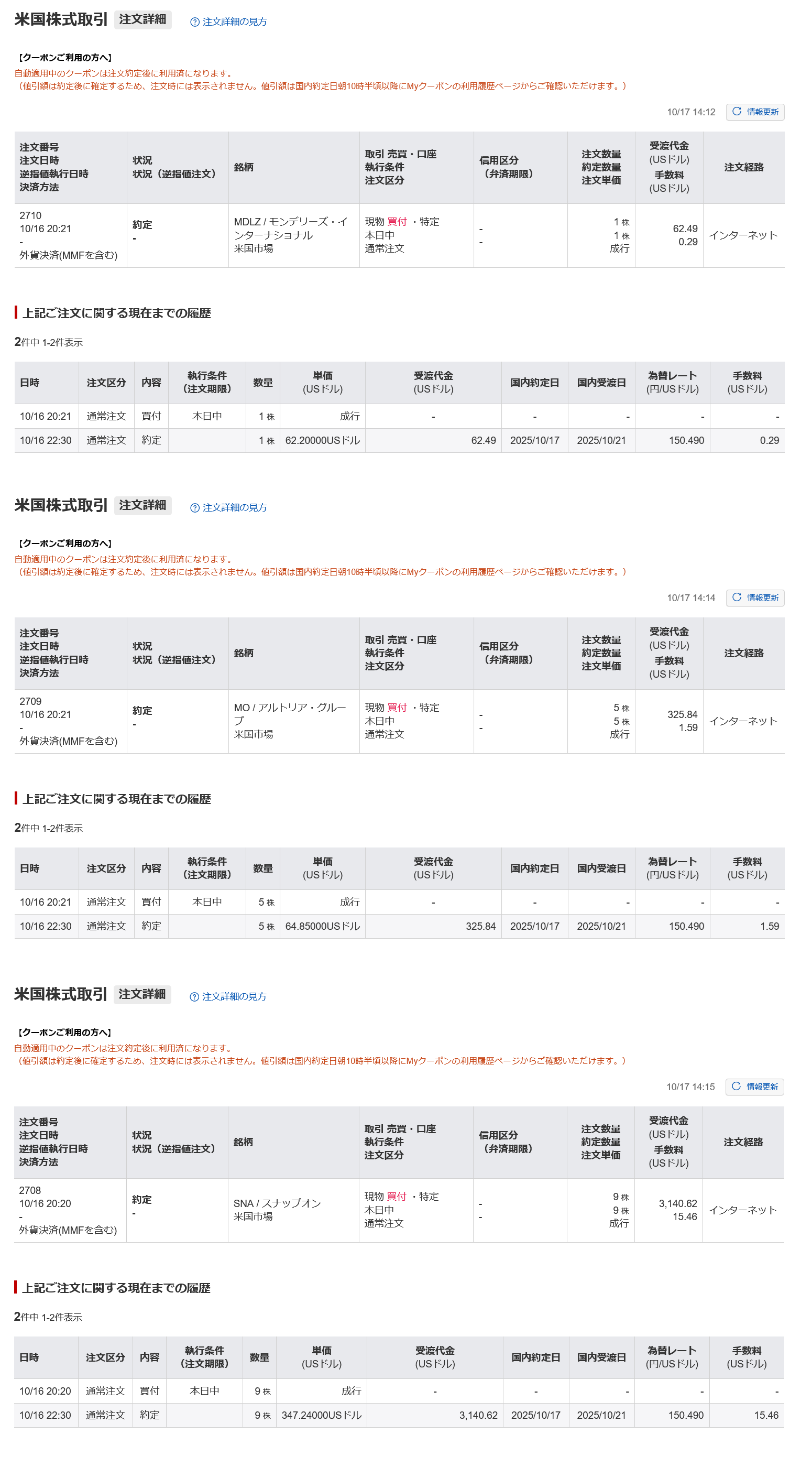This screenshot has width=812, height=1467.
Task: Click order number 2708
Action: (x=30, y=1190)
